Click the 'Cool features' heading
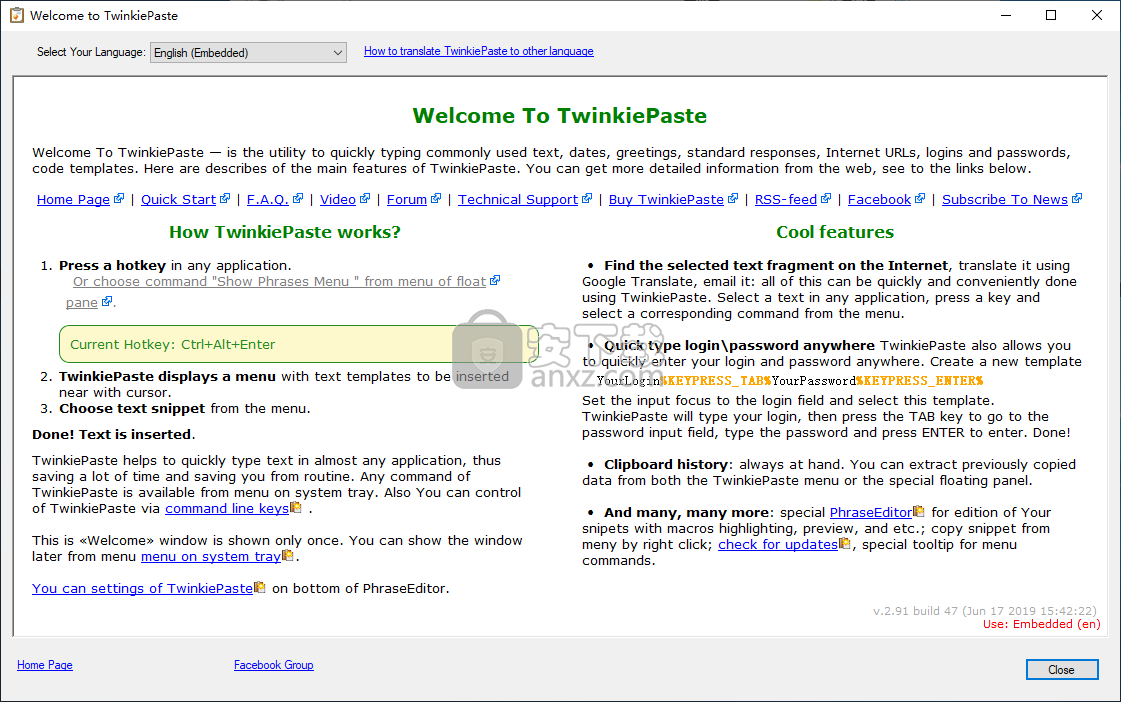 point(835,232)
